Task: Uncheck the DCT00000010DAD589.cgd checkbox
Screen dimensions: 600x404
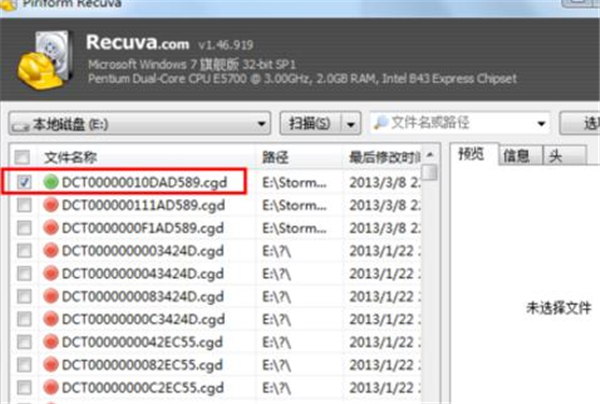Action: tap(22, 183)
